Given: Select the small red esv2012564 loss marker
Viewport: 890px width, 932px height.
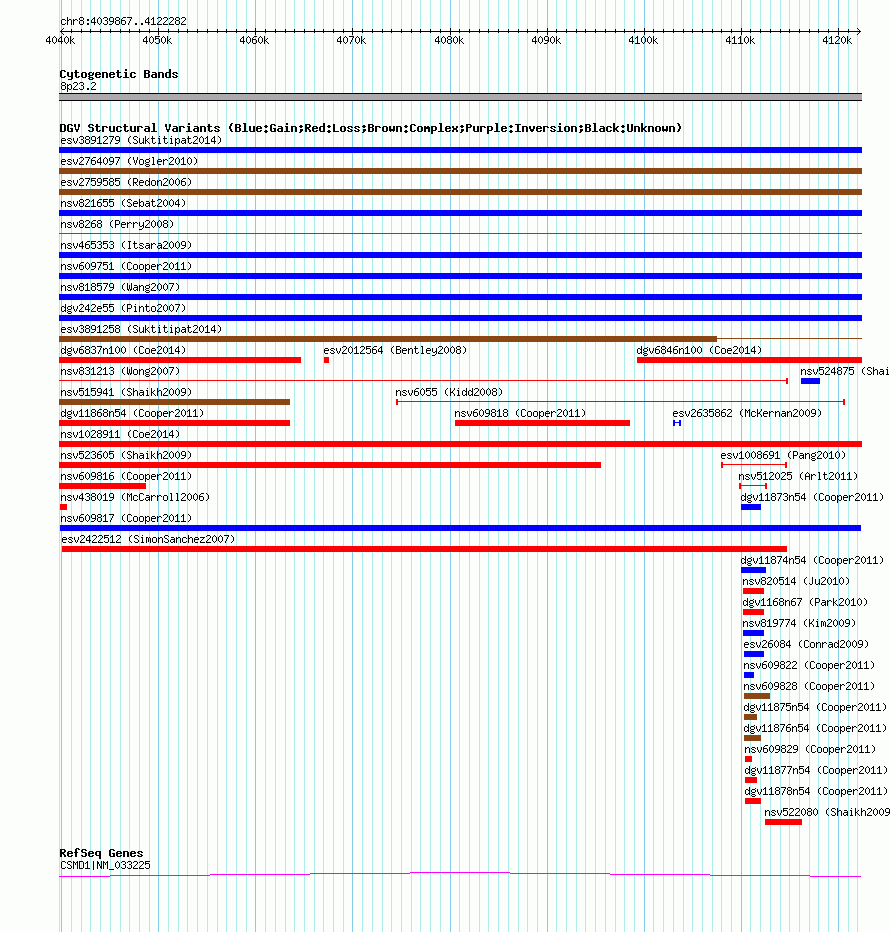Looking at the screenshot, I should click(x=326, y=360).
